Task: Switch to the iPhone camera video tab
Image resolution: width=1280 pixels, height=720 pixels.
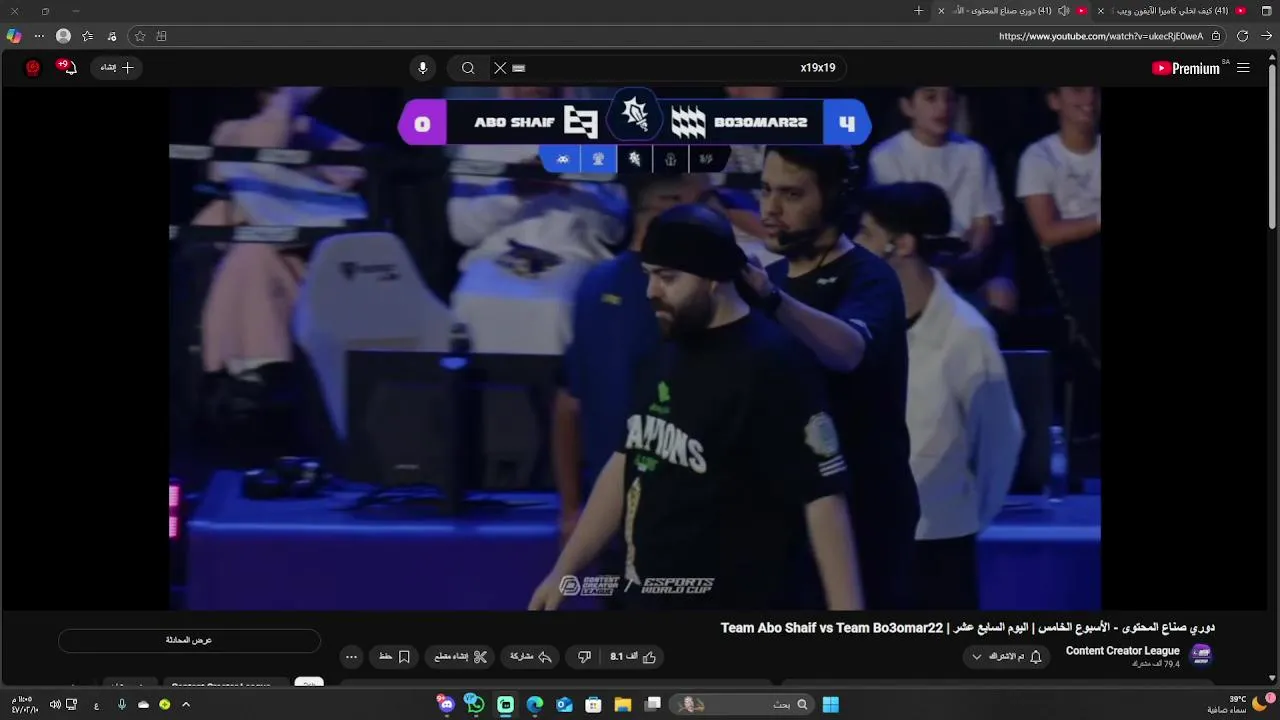Action: 1171,11
